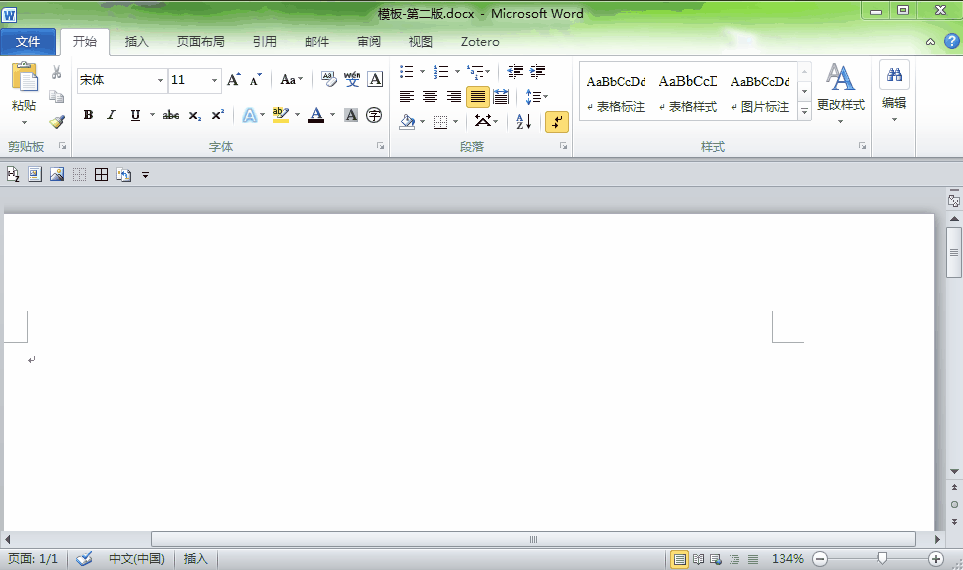This screenshot has height=570, width=963.
Task: Expand the font color dropdown arrow
Action: (332, 115)
